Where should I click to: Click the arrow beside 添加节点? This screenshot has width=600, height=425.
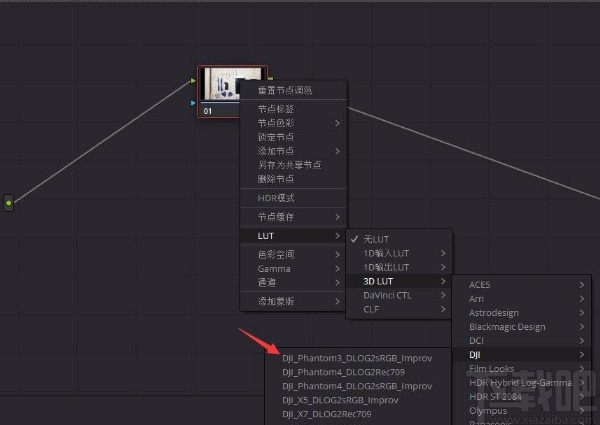337,151
